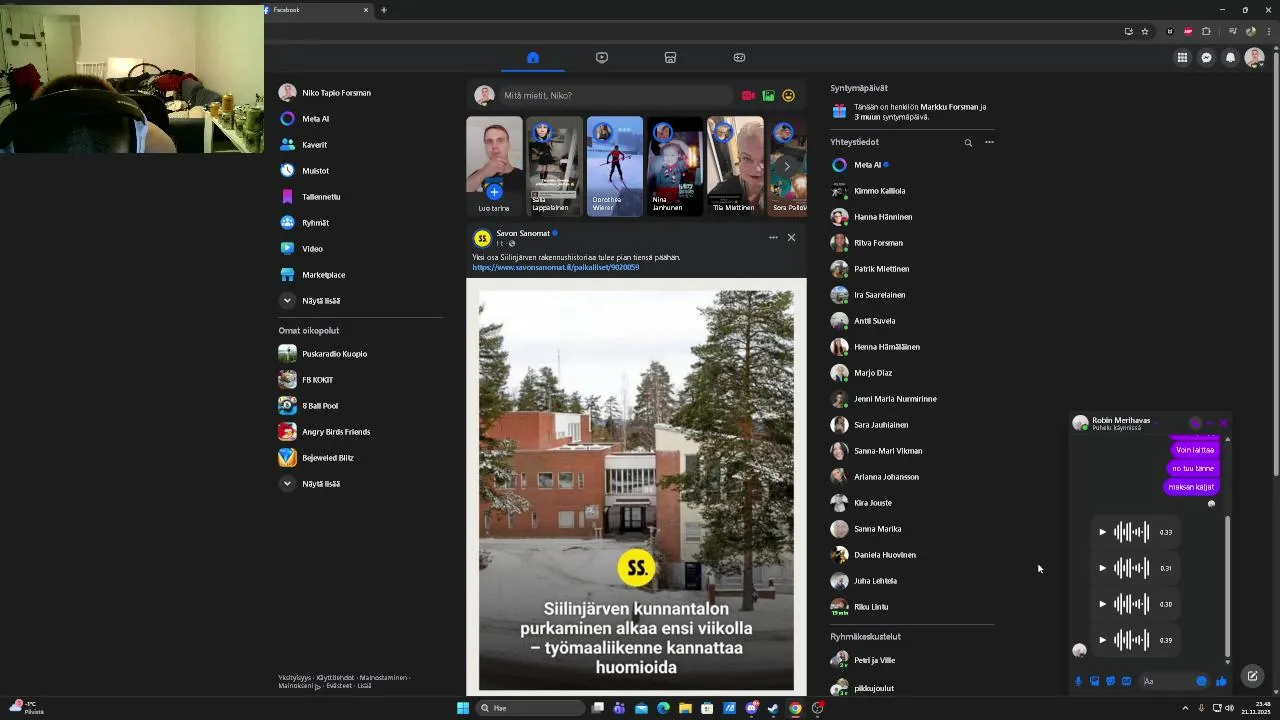Screen dimensions: 1280x720
Task: Create a story with Luo tarina card
Action: coord(494,166)
